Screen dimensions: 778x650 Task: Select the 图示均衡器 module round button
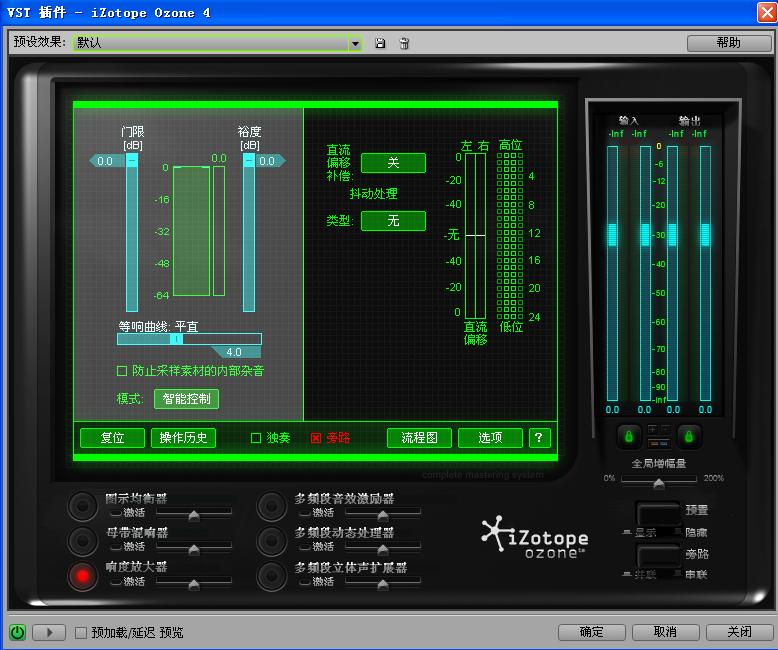tap(83, 506)
